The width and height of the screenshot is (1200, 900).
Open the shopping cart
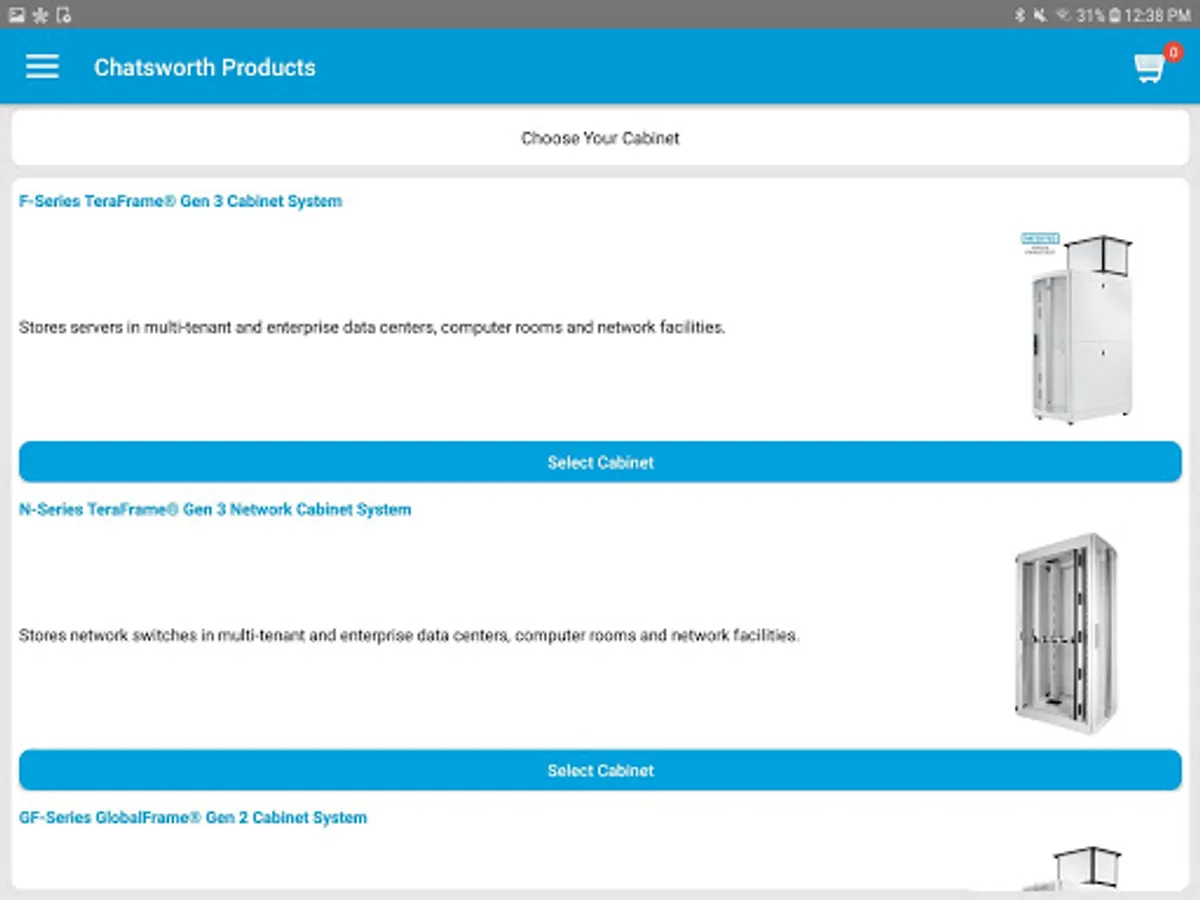pyautogui.click(x=1149, y=69)
